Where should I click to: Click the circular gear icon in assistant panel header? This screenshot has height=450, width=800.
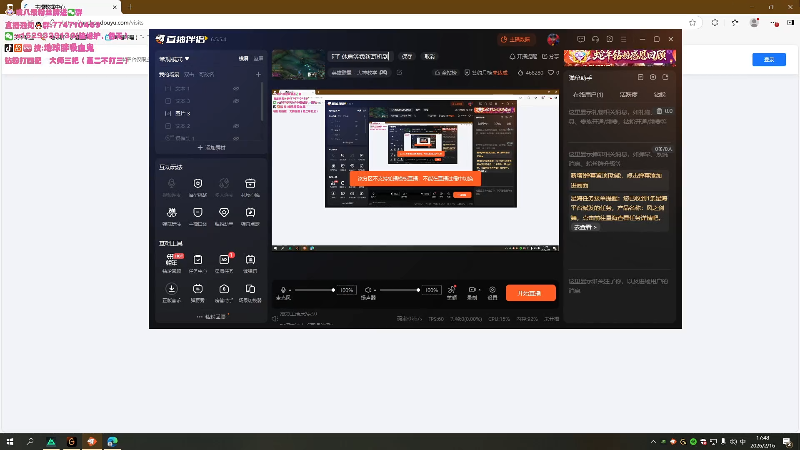click(653, 78)
